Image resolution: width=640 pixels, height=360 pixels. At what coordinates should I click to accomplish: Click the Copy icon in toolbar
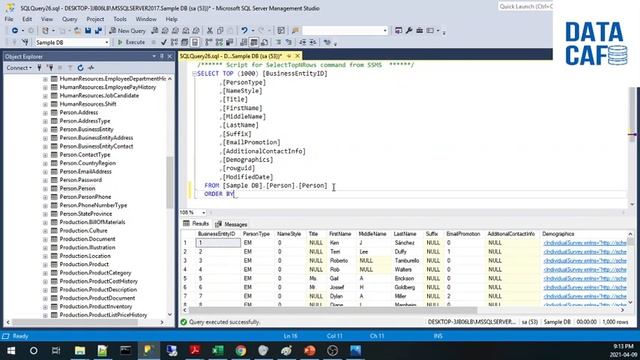click(x=220, y=31)
